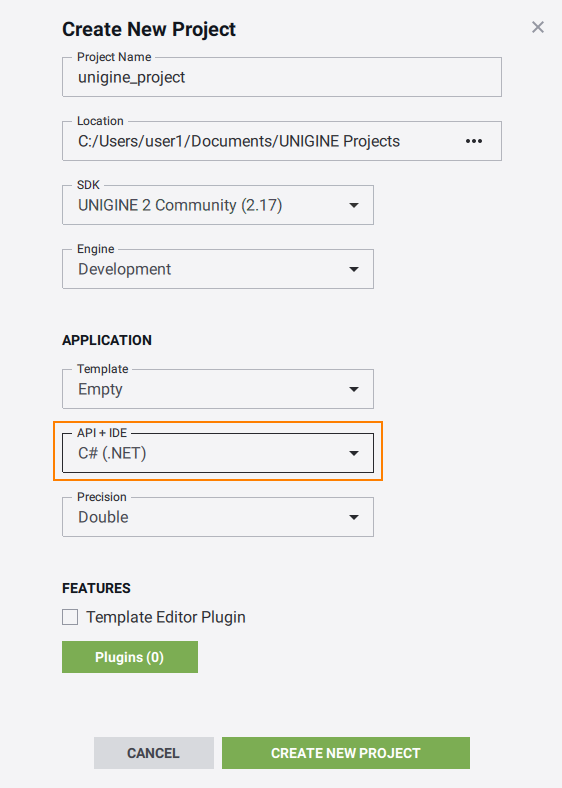This screenshot has height=788, width=562.
Task: Click the Engine dropdown arrow icon
Action: [x=354, y=269]
